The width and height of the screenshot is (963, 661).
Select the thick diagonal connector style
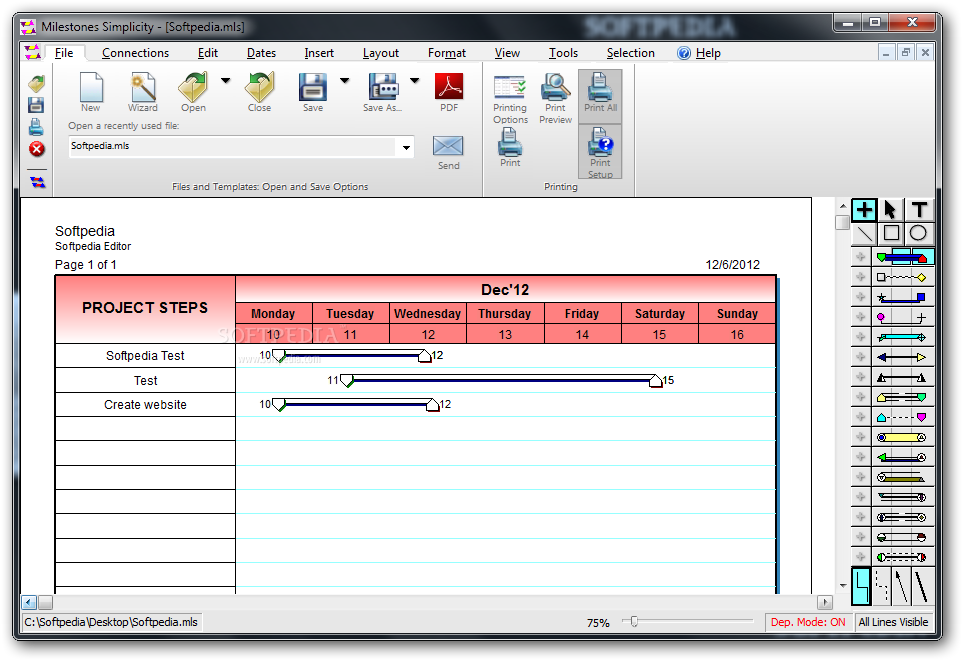(921, 586)
